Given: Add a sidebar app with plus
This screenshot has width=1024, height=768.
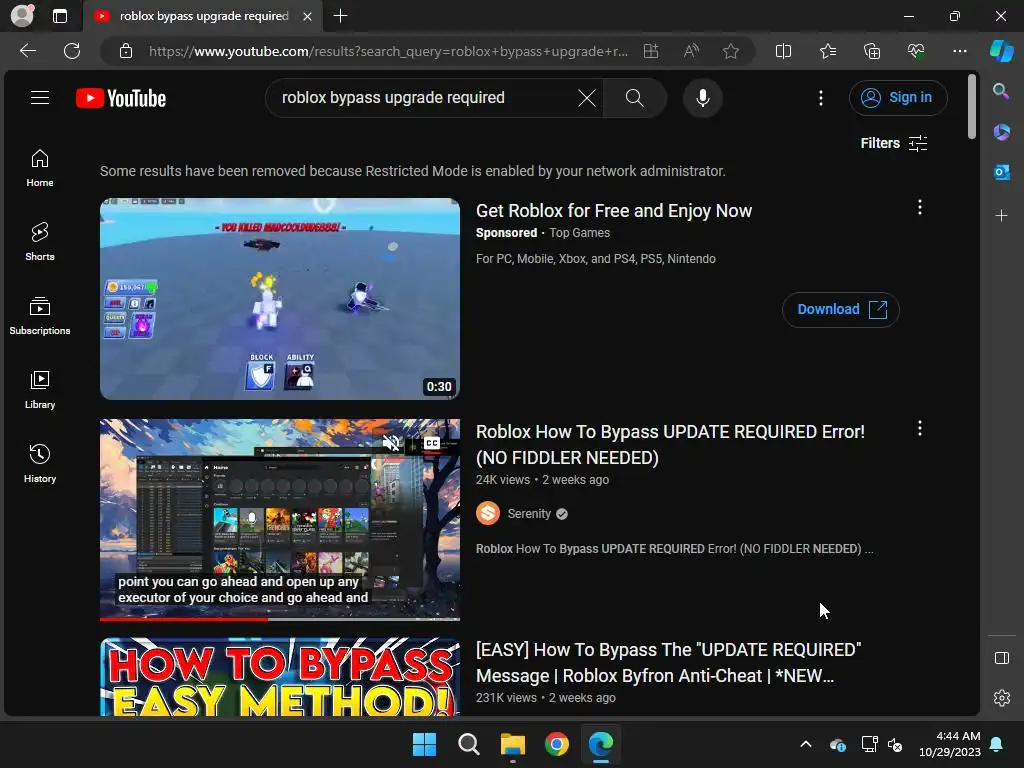Looking at the screenshot, I should (x=1001, y=216).
